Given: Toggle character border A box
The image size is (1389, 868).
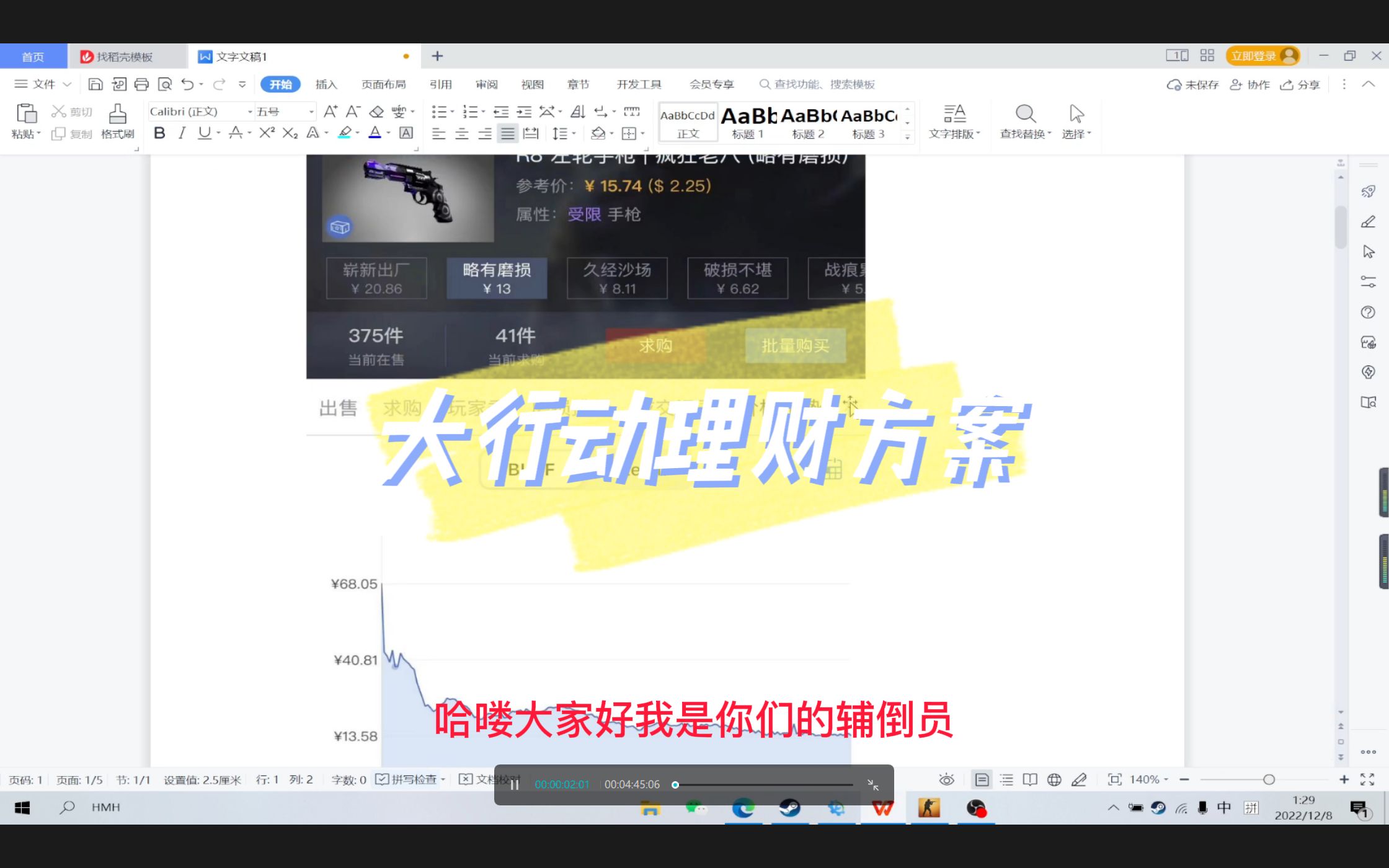Looking at the screenshot, I should pyautogui.click(x=406, y=133).
